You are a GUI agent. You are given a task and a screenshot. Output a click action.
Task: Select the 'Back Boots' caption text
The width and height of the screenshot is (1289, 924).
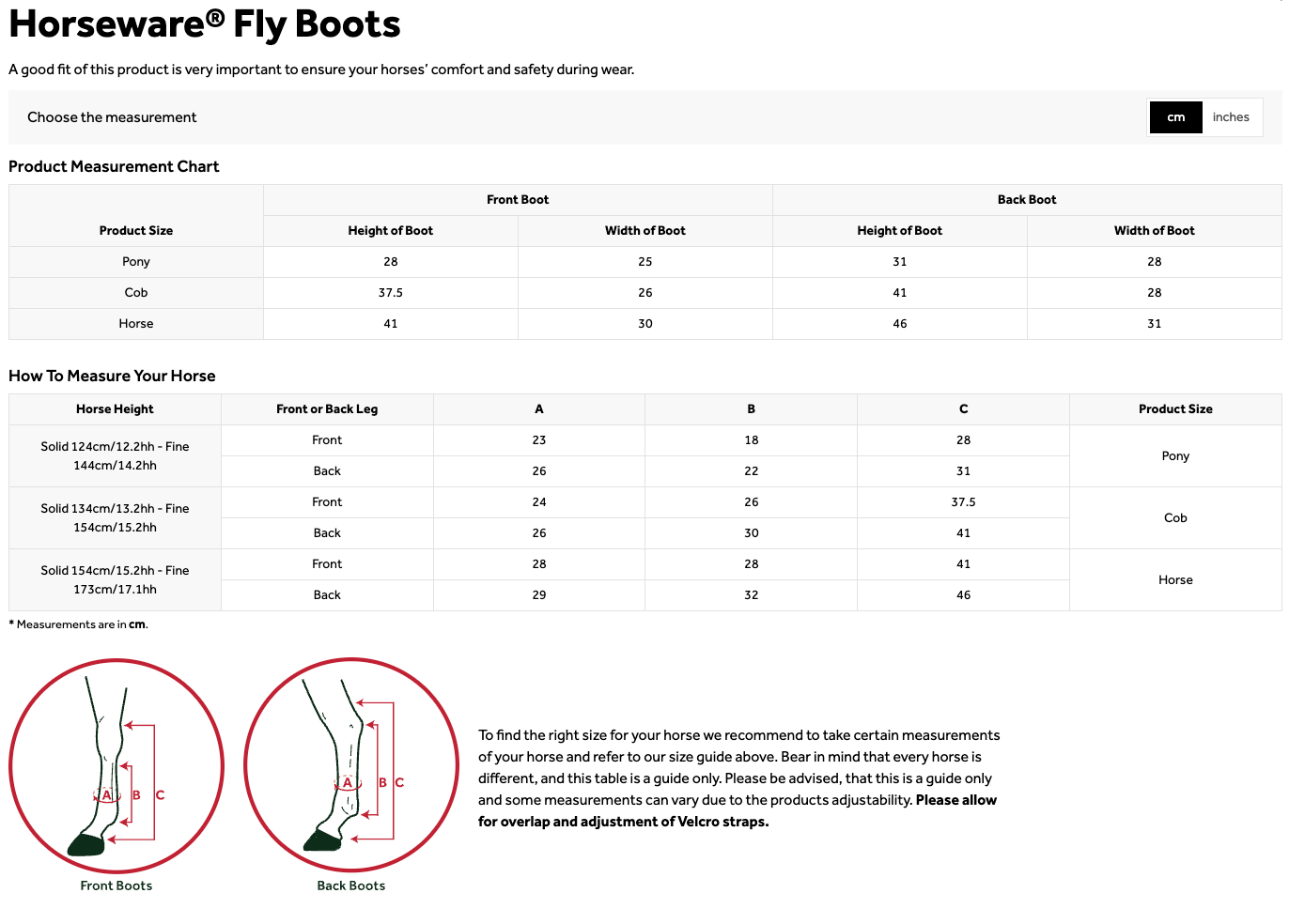[x=351, y=885]
